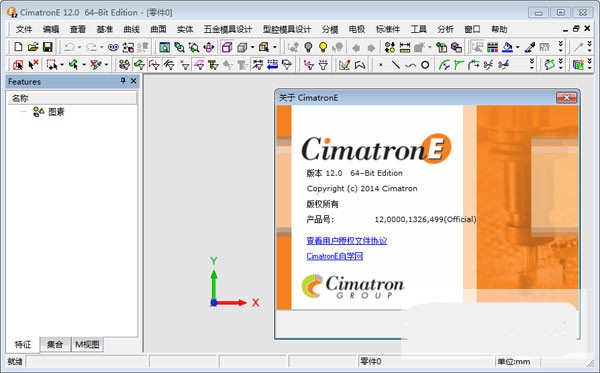600x373 pixels.
Task: Click the yellow light bulb icon
Action: point(323,47)
